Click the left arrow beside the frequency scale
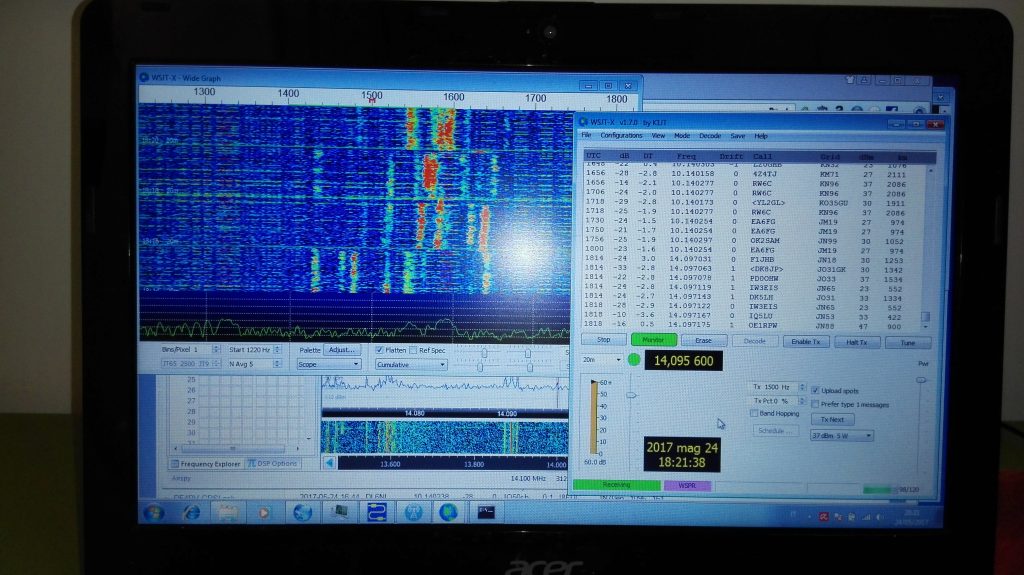Screen dimensions: 1024x575 pos(329,463)
